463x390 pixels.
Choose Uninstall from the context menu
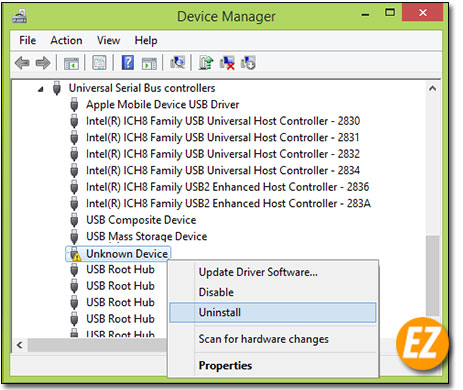pos(273,313)
